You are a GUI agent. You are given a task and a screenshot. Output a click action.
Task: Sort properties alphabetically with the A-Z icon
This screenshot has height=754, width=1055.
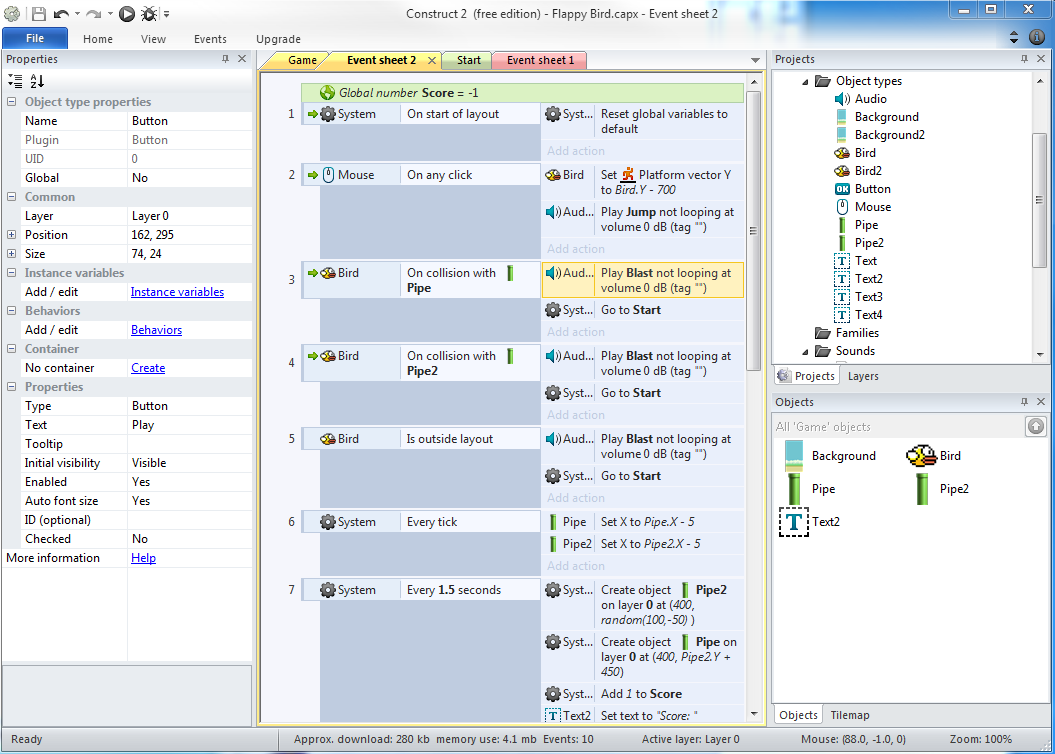[37, 81]
